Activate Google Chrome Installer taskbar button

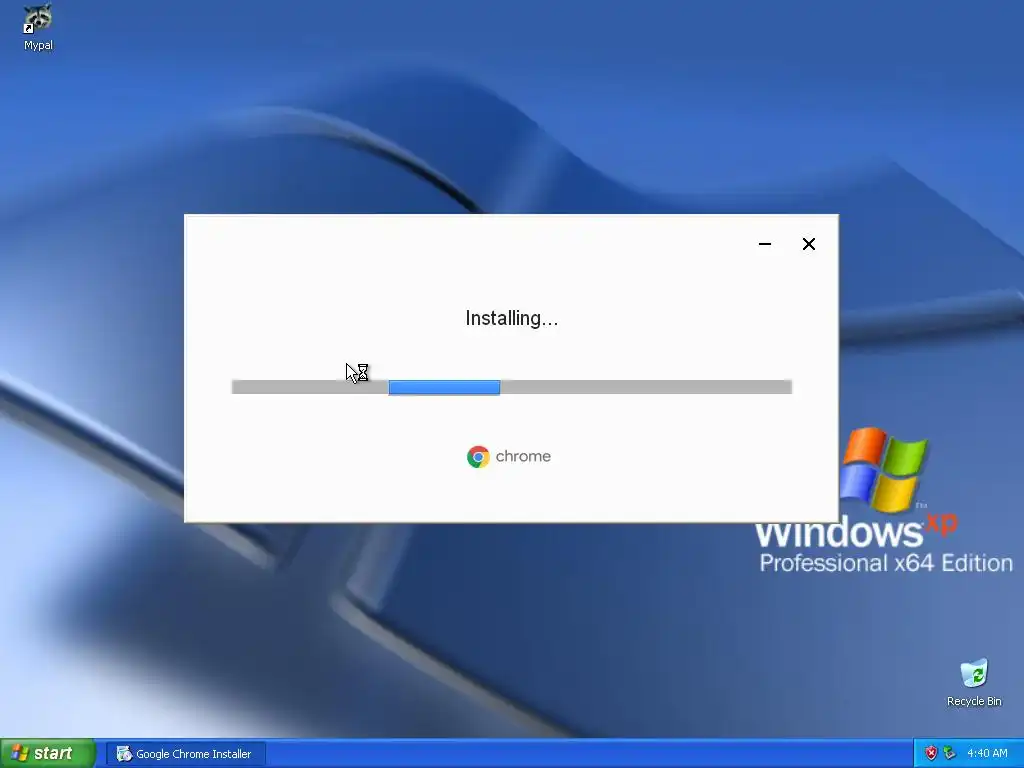[x=185, y=754]
